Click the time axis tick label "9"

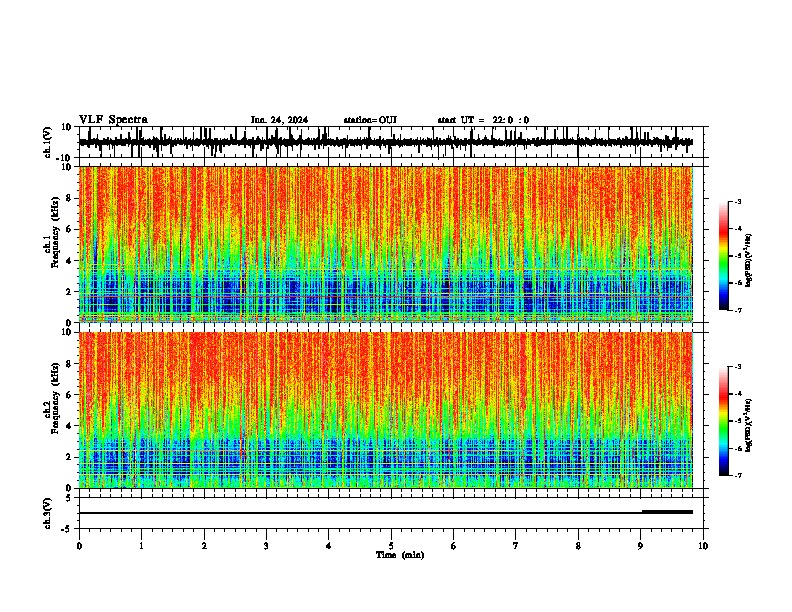pos(640,546)
